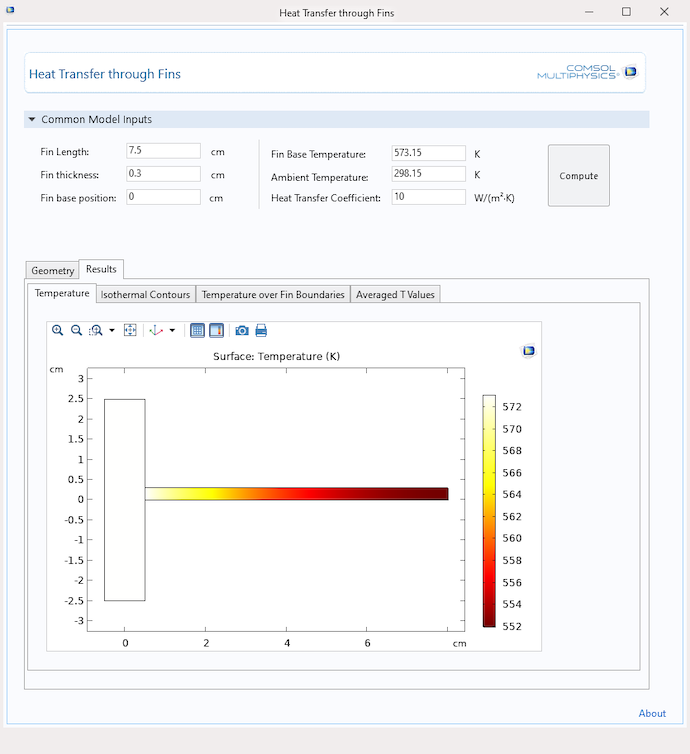The height and width of the screenshot is (754, 690).
Task: Minimize the application window
Action: [589, 12]
